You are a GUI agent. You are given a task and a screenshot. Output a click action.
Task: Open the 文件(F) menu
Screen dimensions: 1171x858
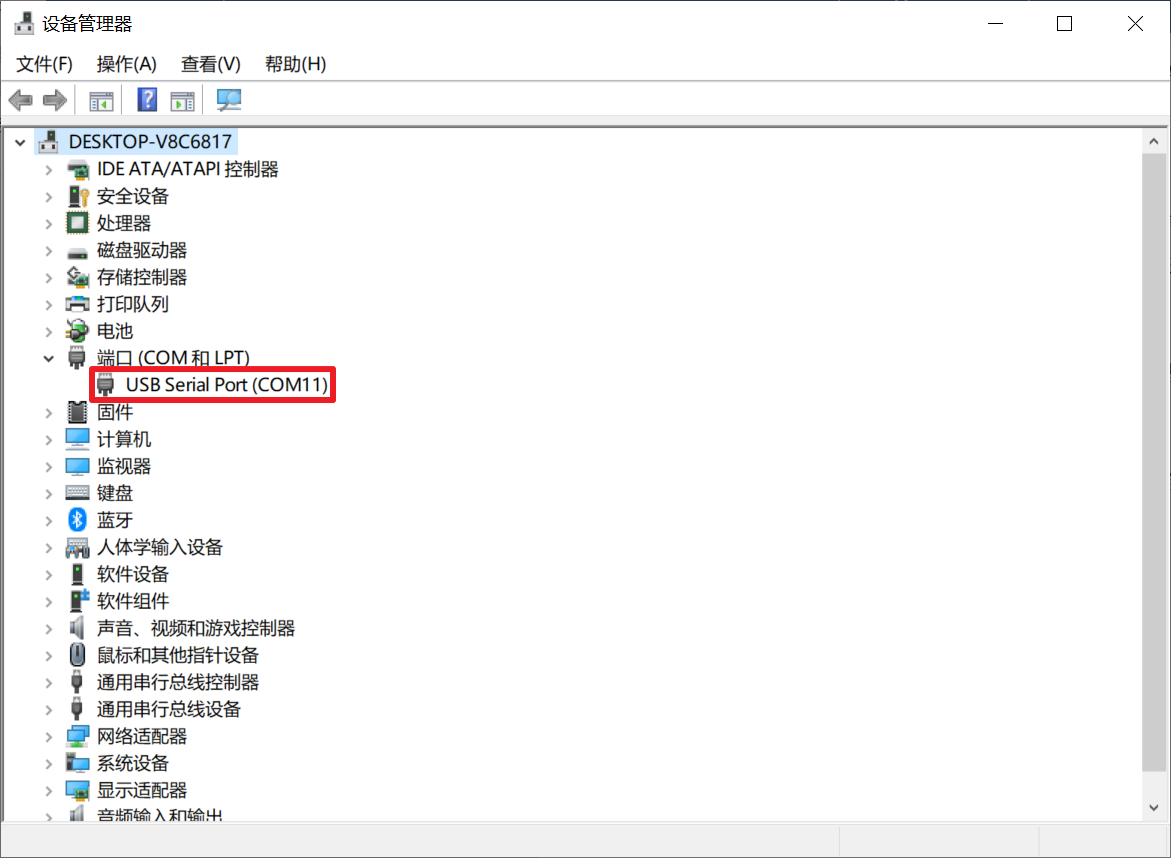[x=45, y=64]
